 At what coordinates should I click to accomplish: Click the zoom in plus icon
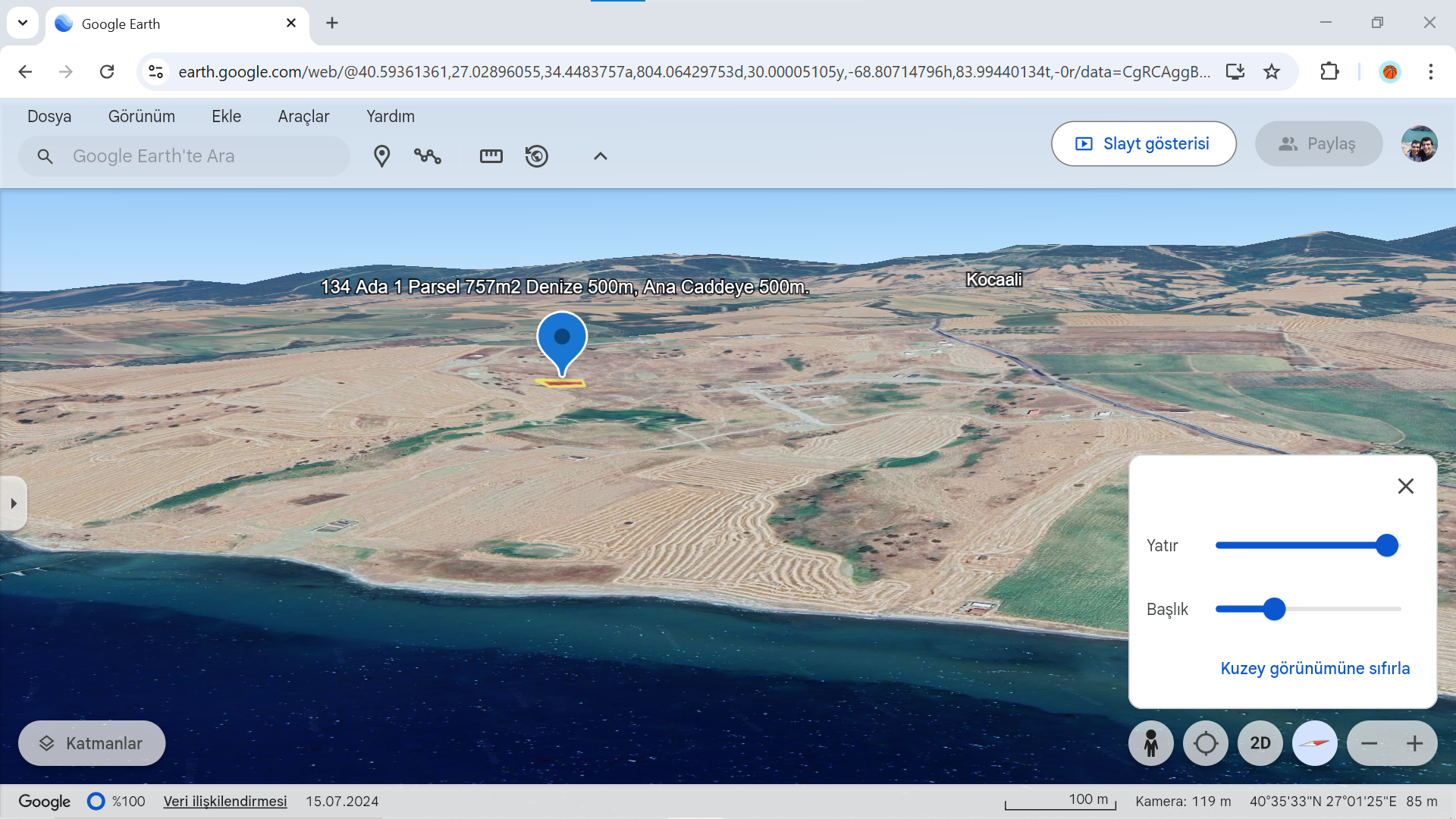pyautogui.click(x=1414, y=743)
